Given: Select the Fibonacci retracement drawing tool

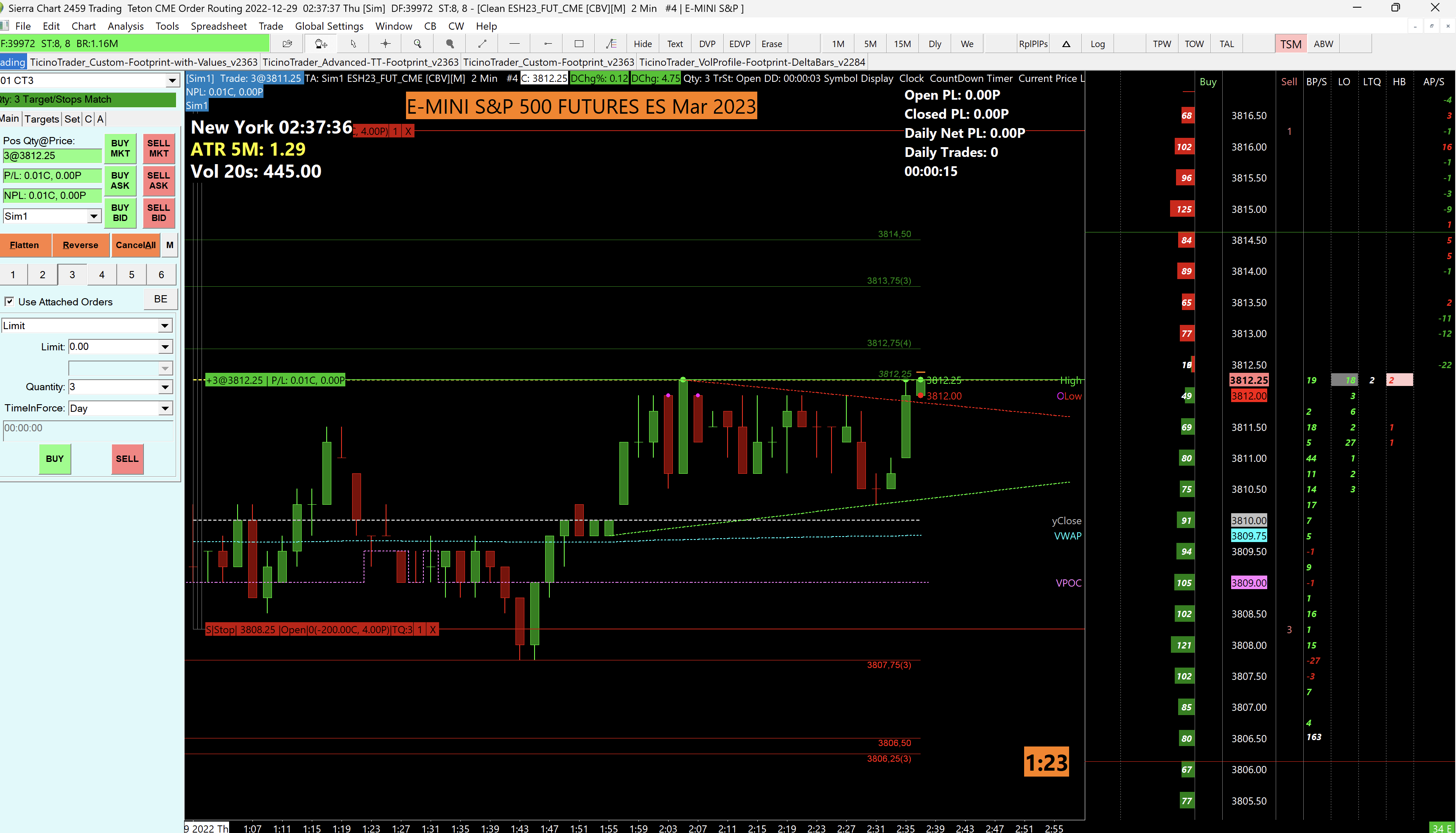Looking at the screenshot, I should 611,44.
